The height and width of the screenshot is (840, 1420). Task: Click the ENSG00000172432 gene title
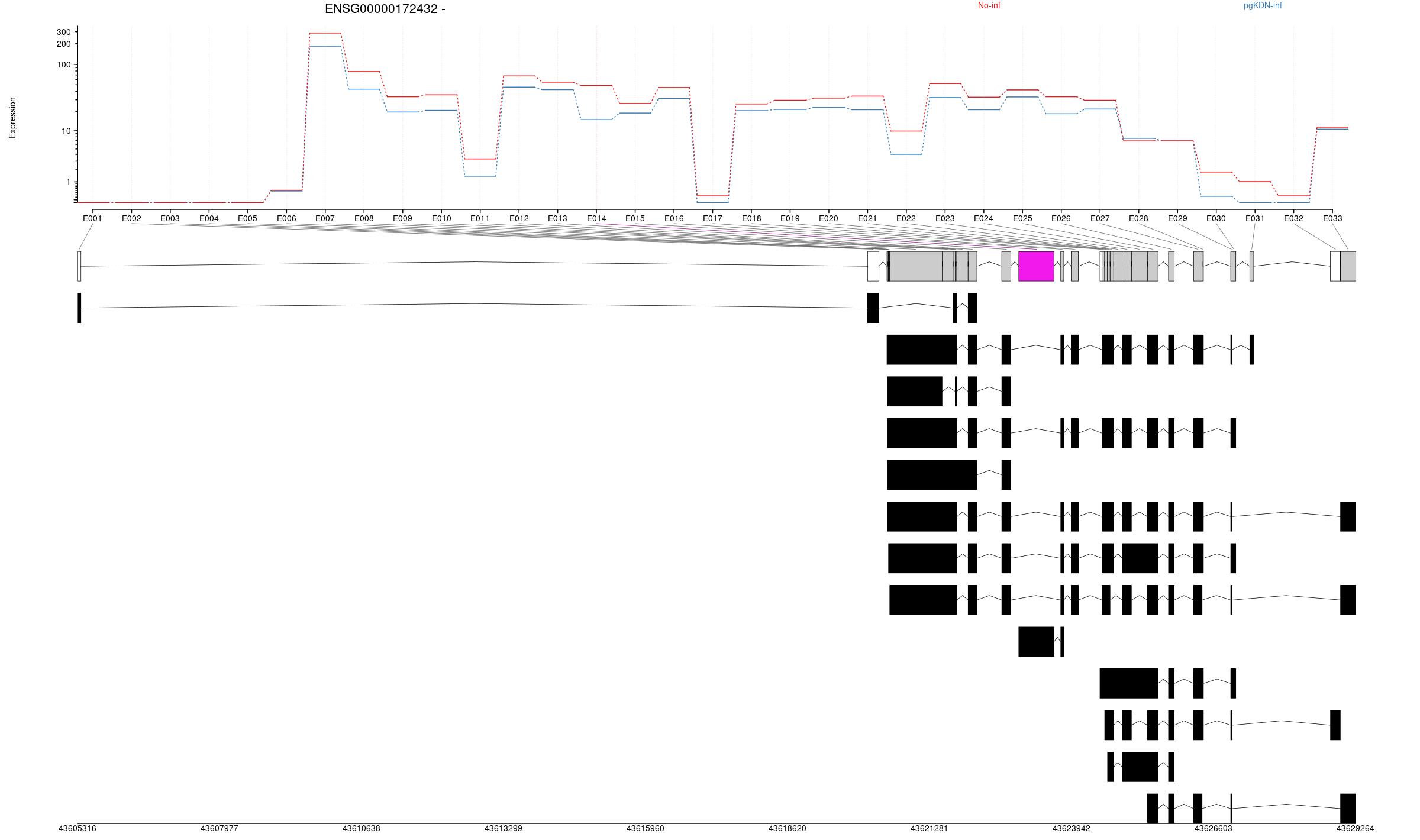[x=385, y=9]
